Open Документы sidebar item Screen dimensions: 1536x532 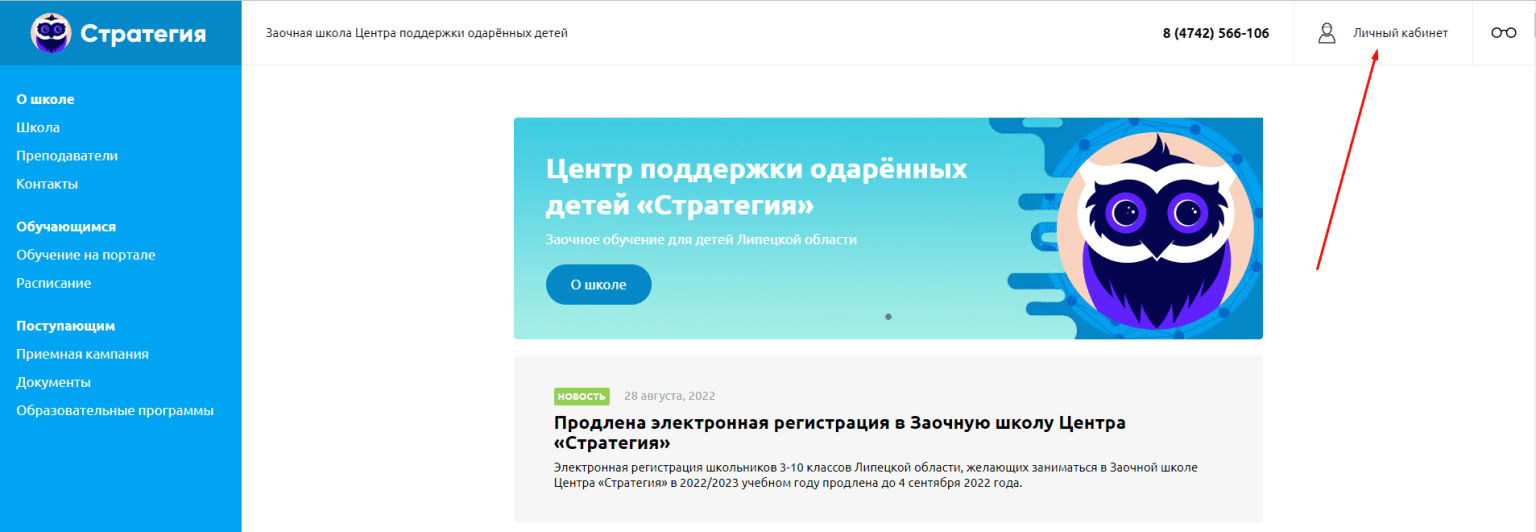54,382
